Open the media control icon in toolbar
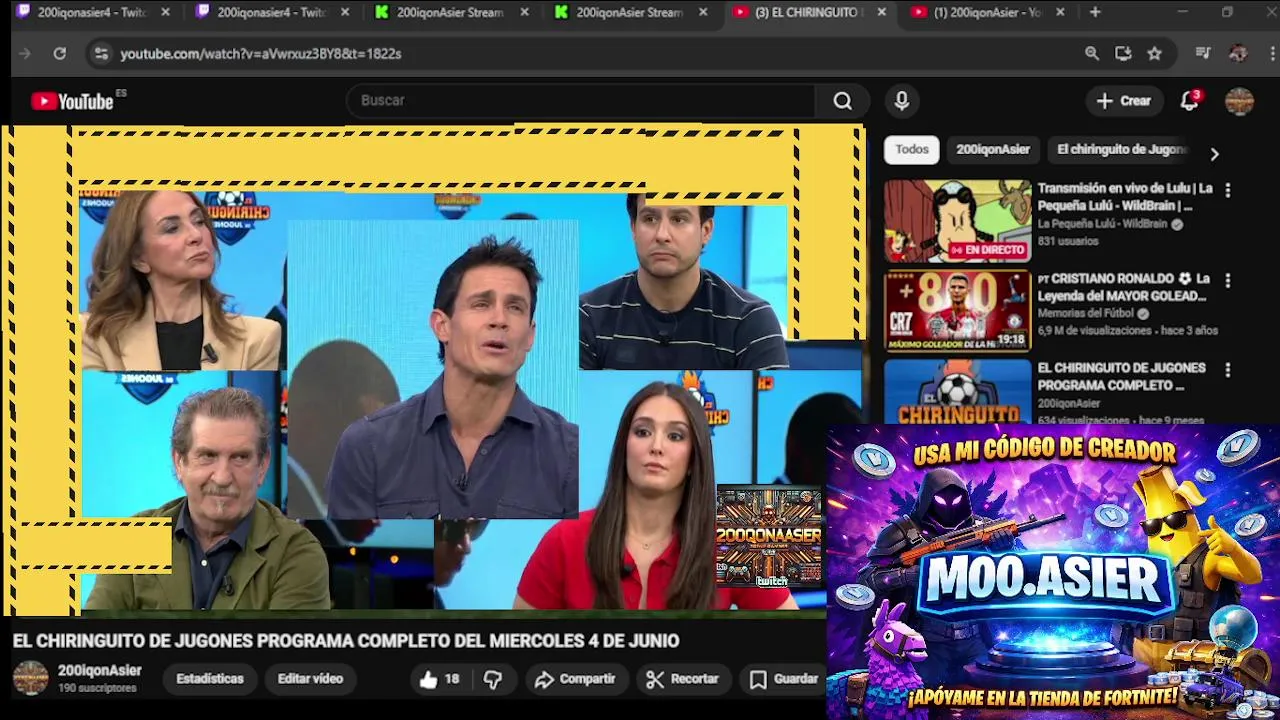The width and height of the screenshot is (1280, 720). click(1203, 53)
